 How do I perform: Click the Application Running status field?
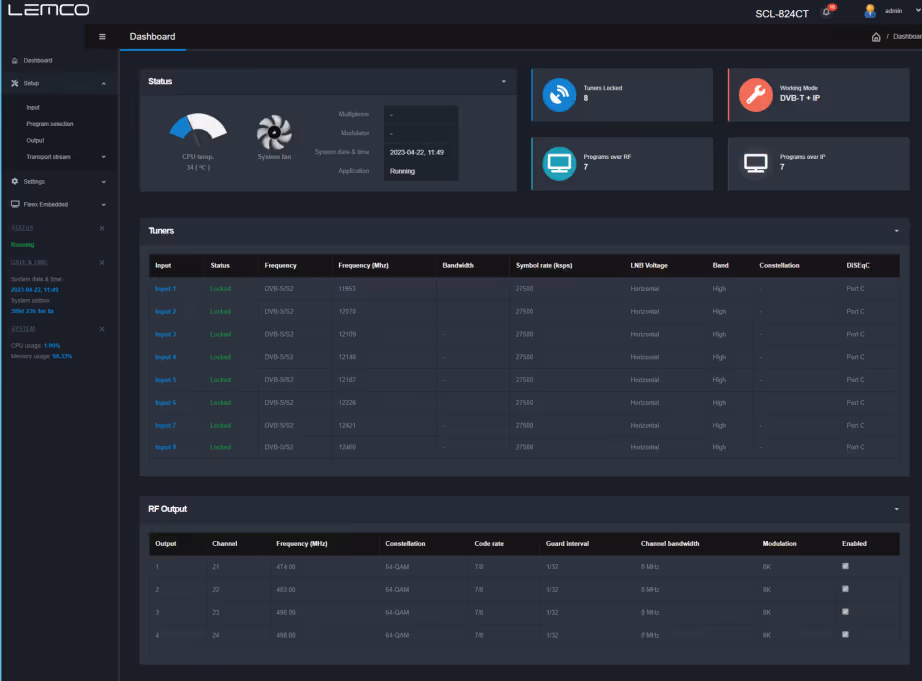tap(420, 171)
